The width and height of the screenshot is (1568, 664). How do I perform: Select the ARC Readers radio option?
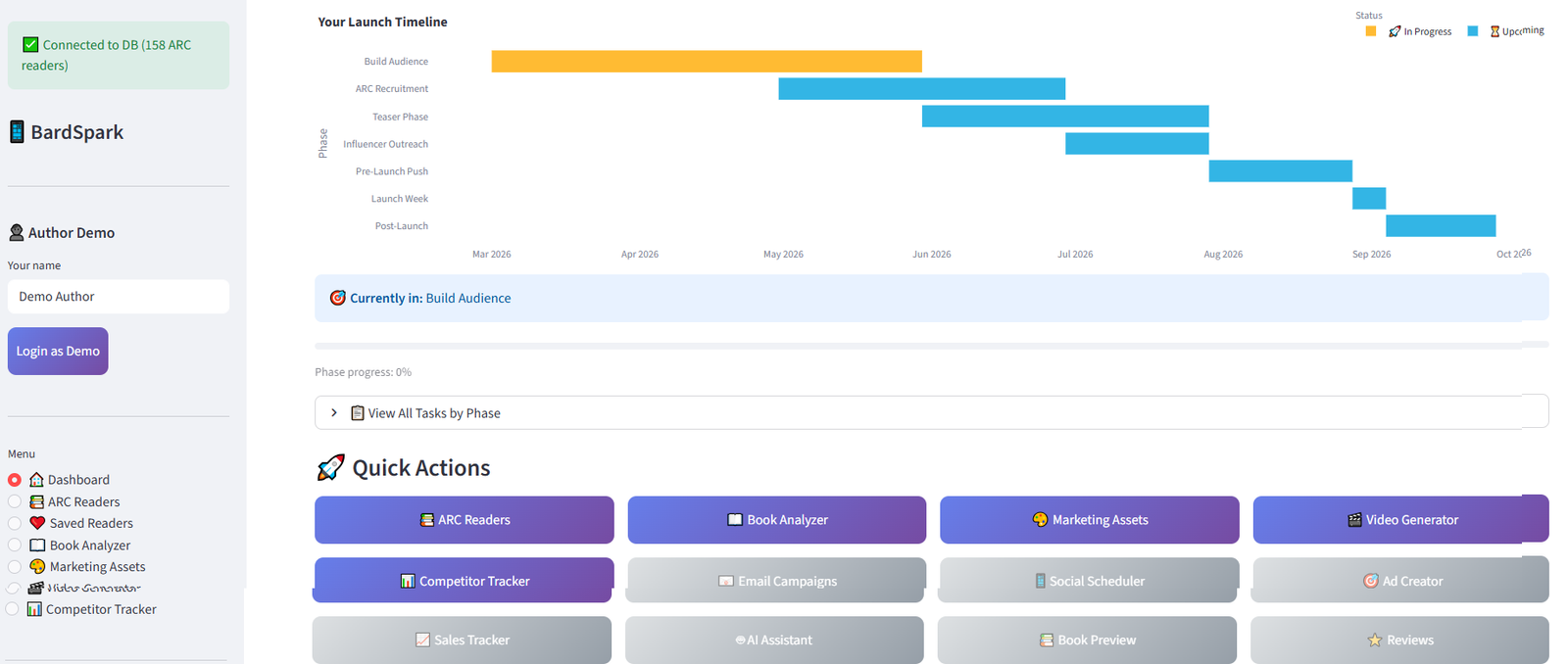(15, 501)
